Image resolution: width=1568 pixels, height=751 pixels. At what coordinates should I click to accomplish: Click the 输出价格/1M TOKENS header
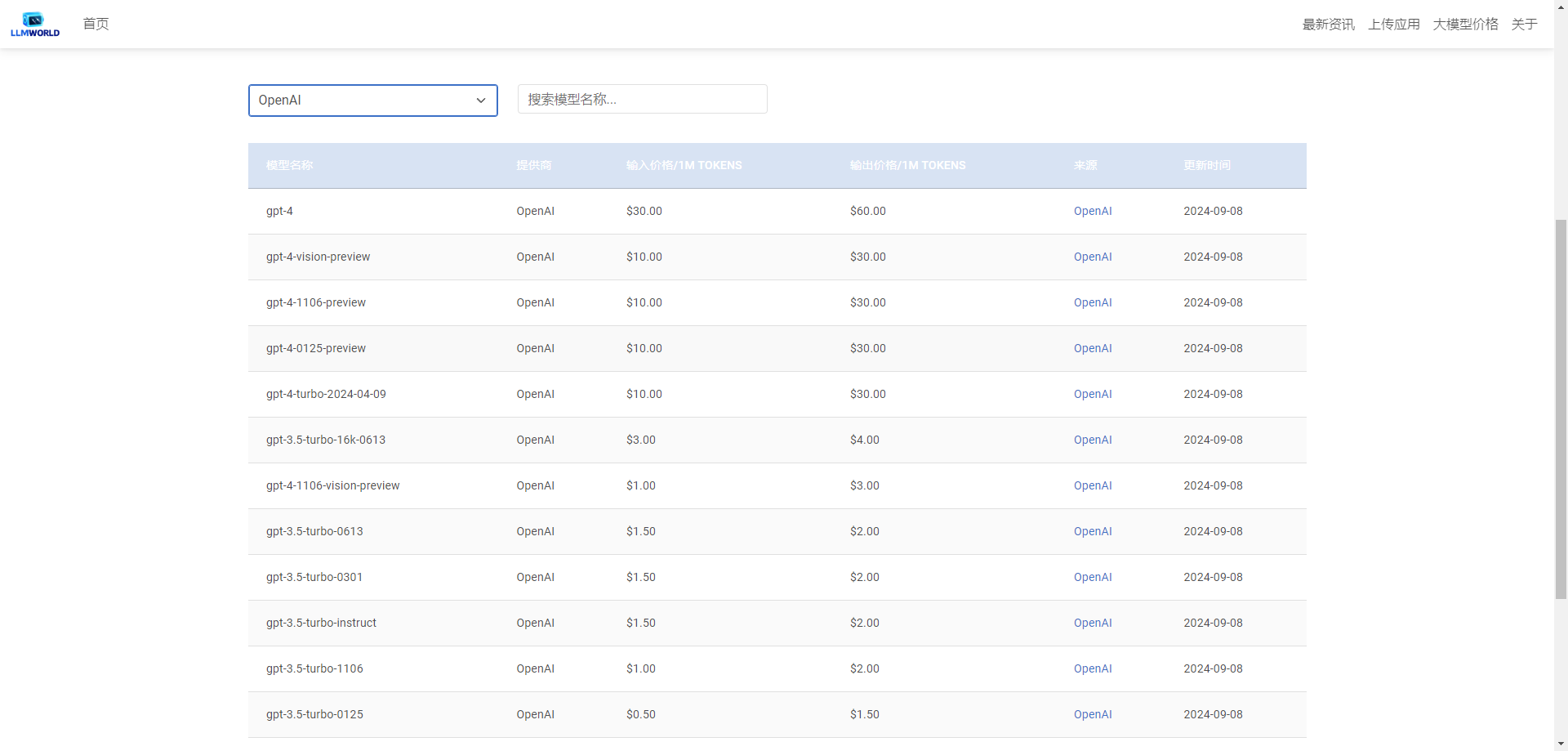908,165
